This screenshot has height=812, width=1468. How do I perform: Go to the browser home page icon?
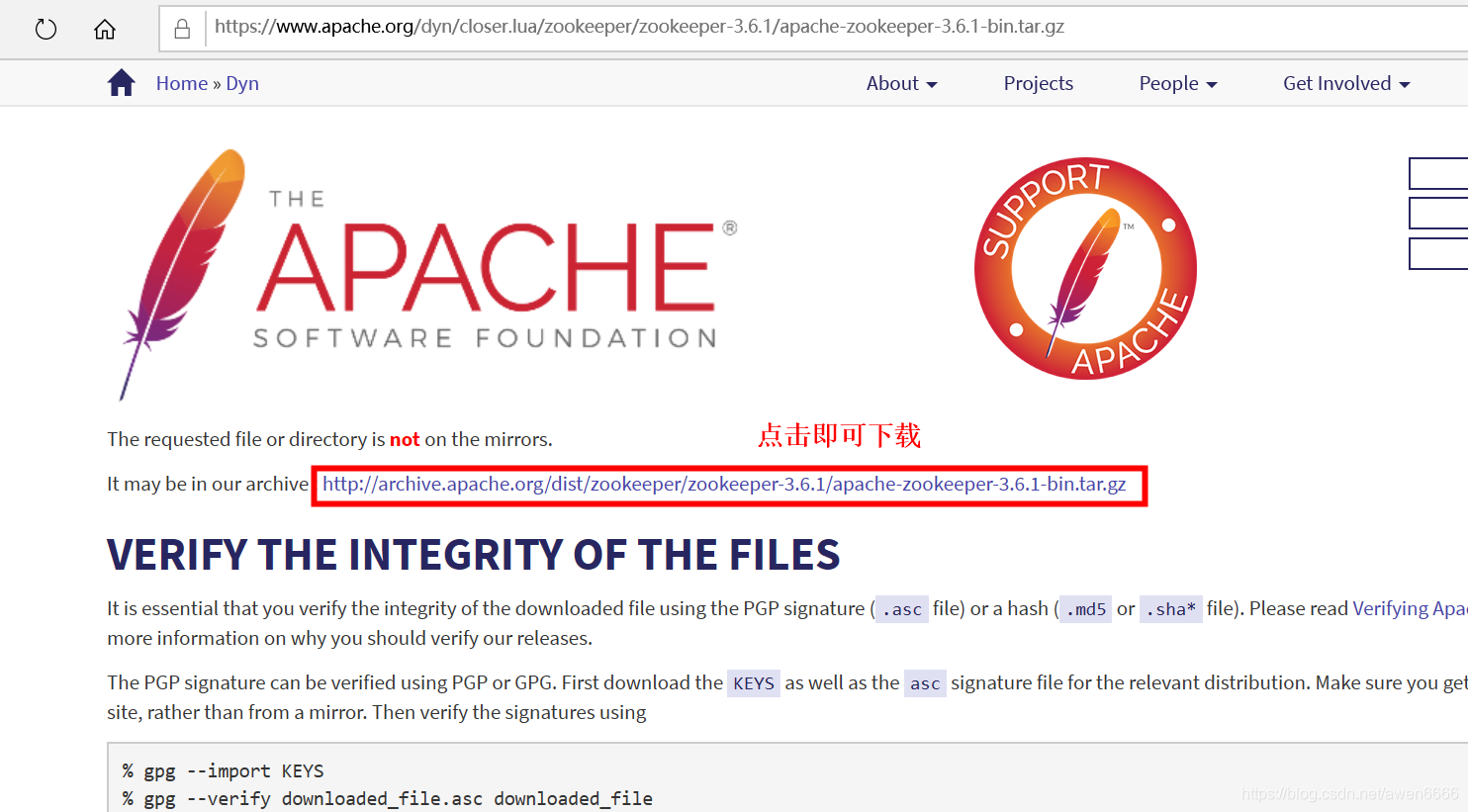pos(105,30)
